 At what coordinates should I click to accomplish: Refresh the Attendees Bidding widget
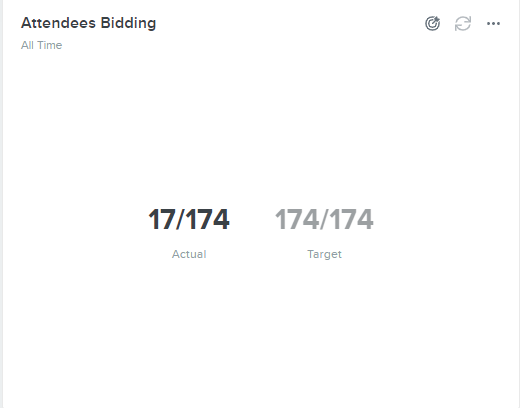point(463,23)
